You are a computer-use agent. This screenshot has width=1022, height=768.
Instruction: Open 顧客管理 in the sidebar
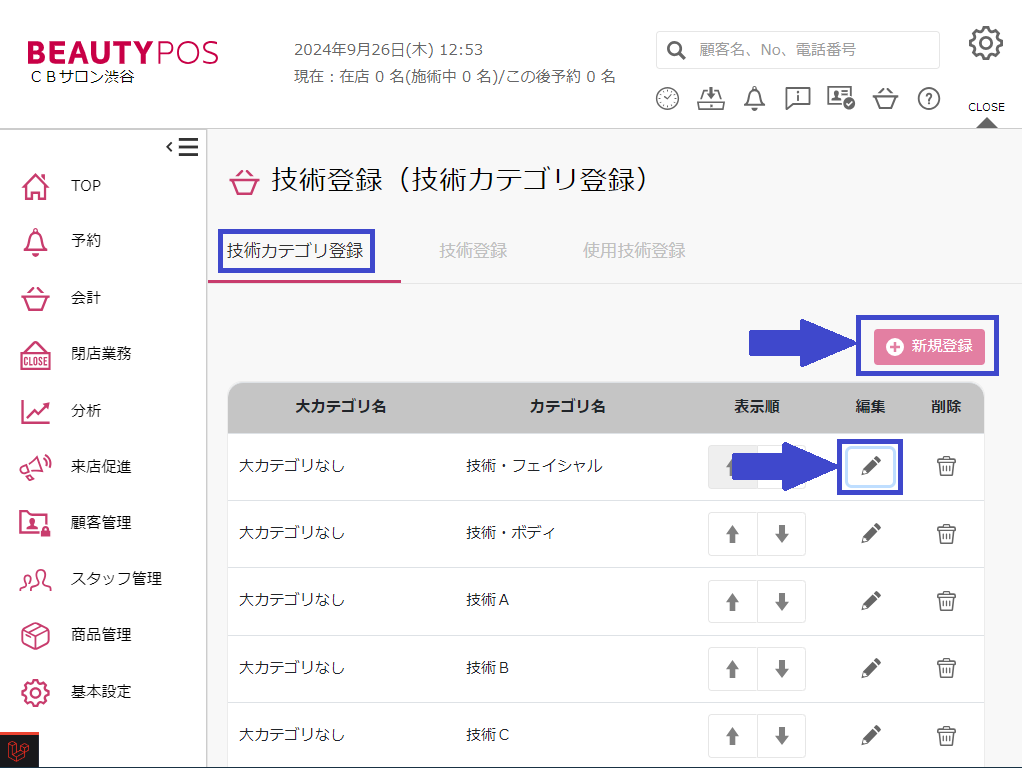coord(100,522)
